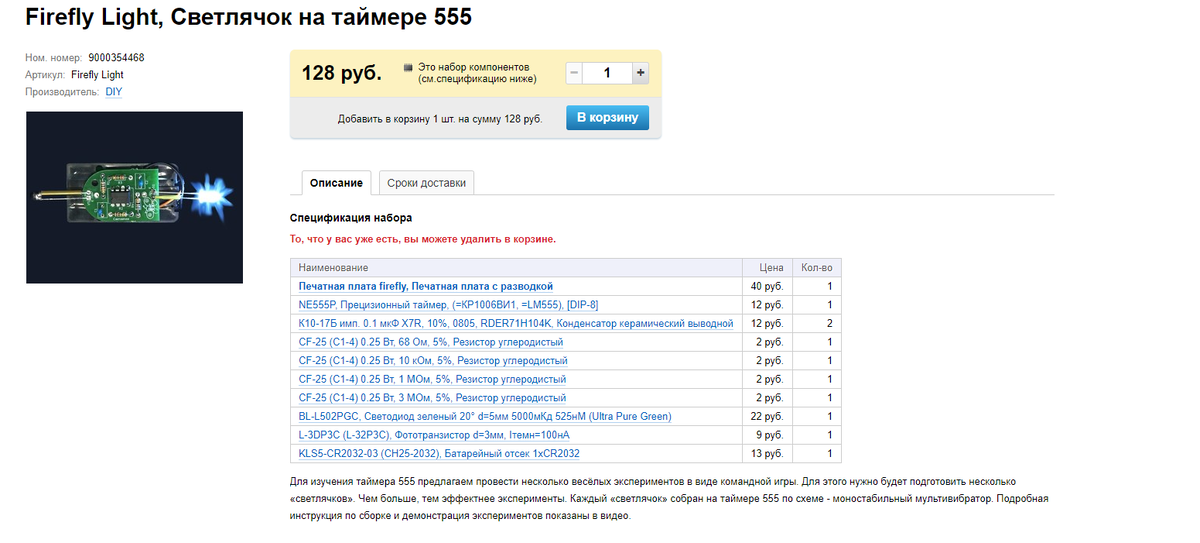Click the 'Это набор компонентов' note text
This screenshot has width=1200, height=543.
(x=477, y=73)
